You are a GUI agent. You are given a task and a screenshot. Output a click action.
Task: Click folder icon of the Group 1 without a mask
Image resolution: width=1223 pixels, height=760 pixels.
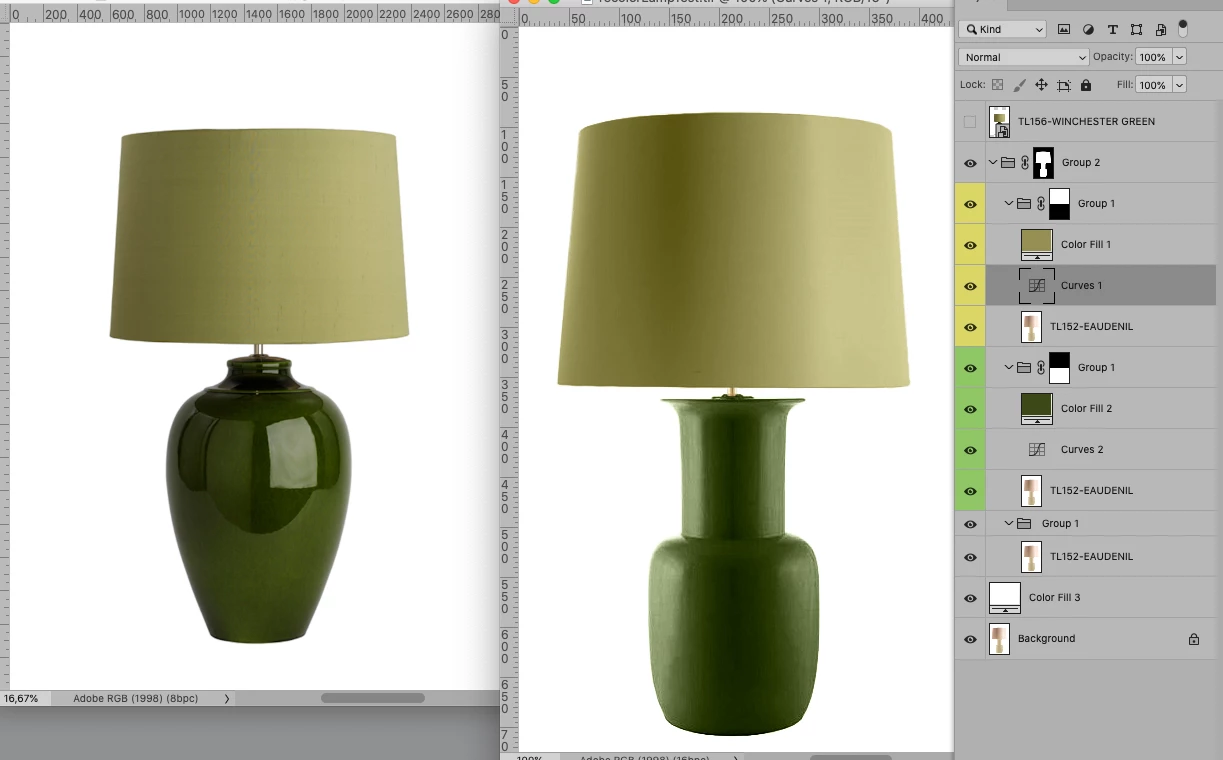pos(1024,523)
